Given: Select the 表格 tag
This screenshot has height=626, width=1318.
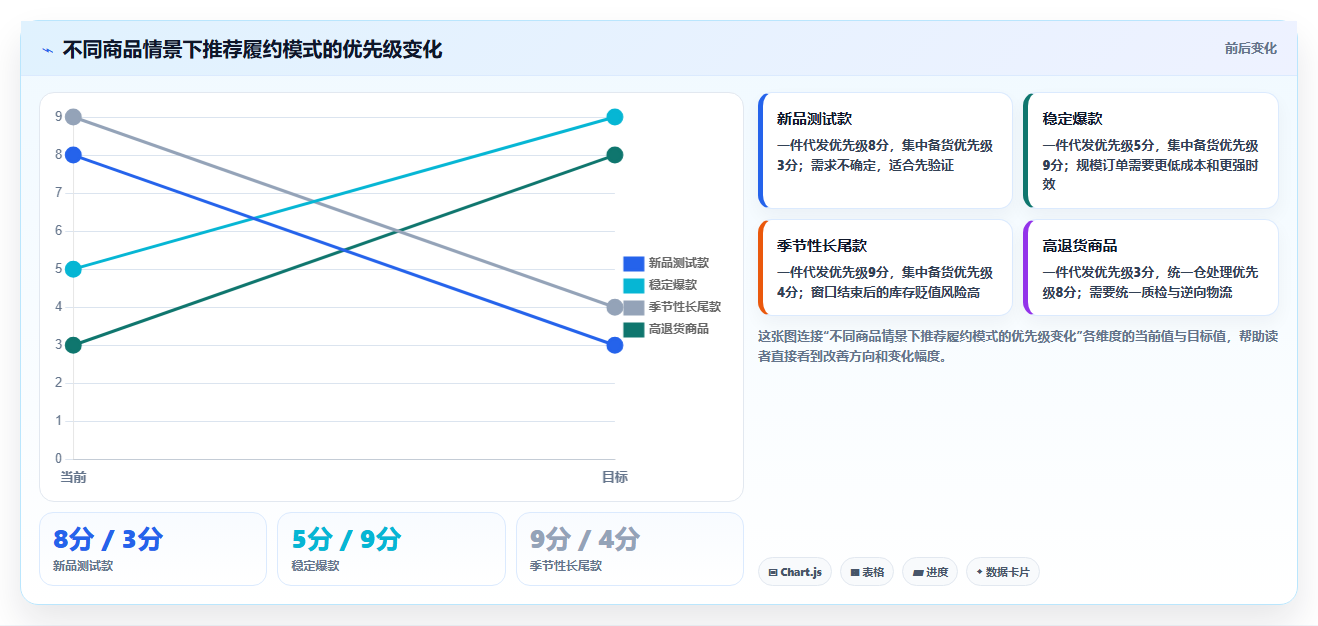Looking at the screenshot, I should (867, 572).
